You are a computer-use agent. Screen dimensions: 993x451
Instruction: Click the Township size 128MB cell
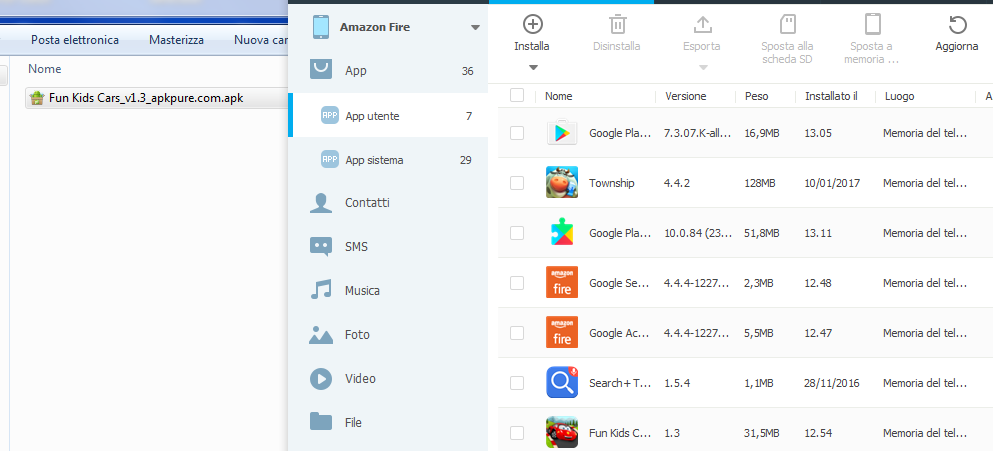point(761,183)
